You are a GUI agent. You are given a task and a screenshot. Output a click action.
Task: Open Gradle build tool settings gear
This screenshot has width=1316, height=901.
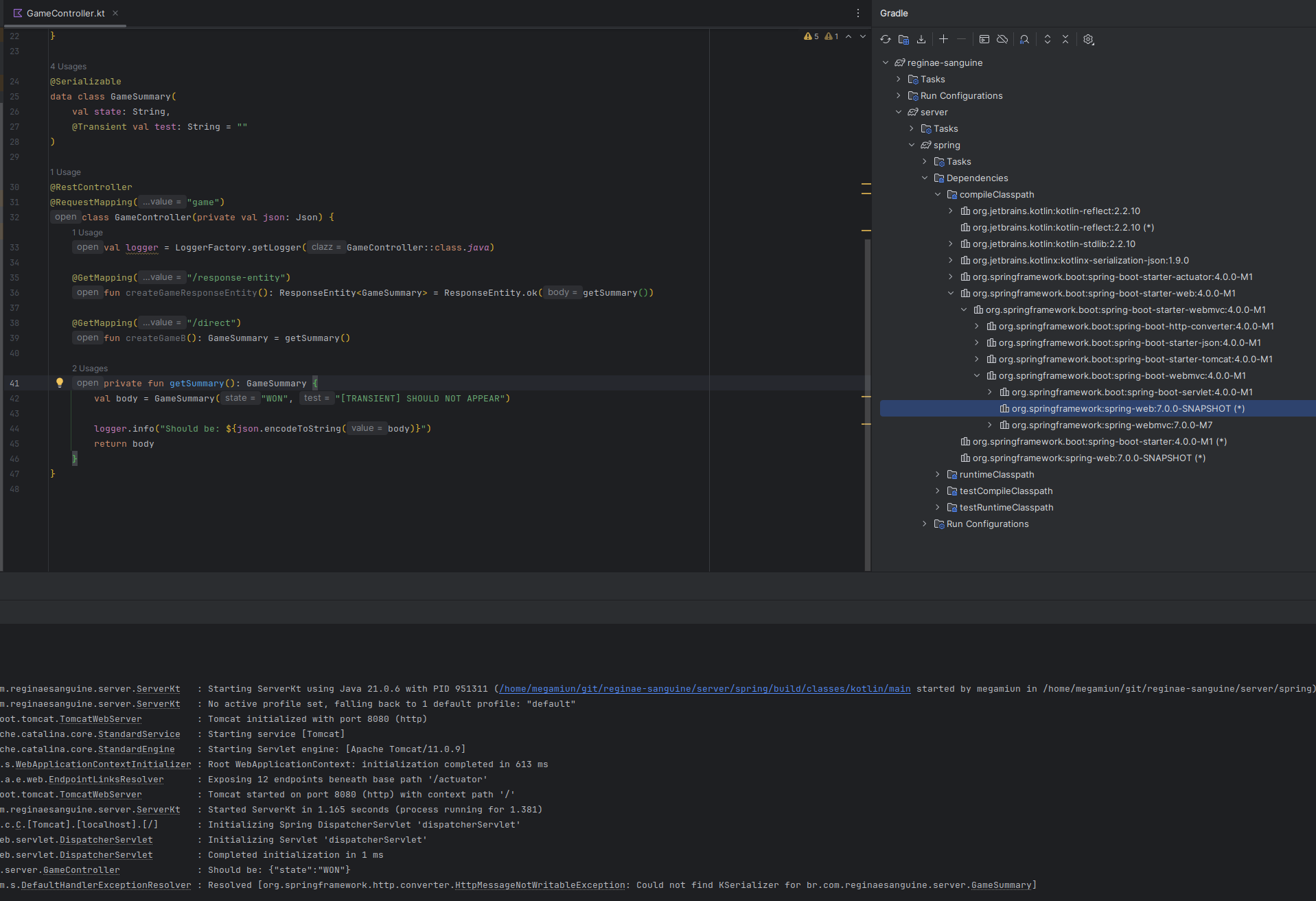tap(1088, 40)
